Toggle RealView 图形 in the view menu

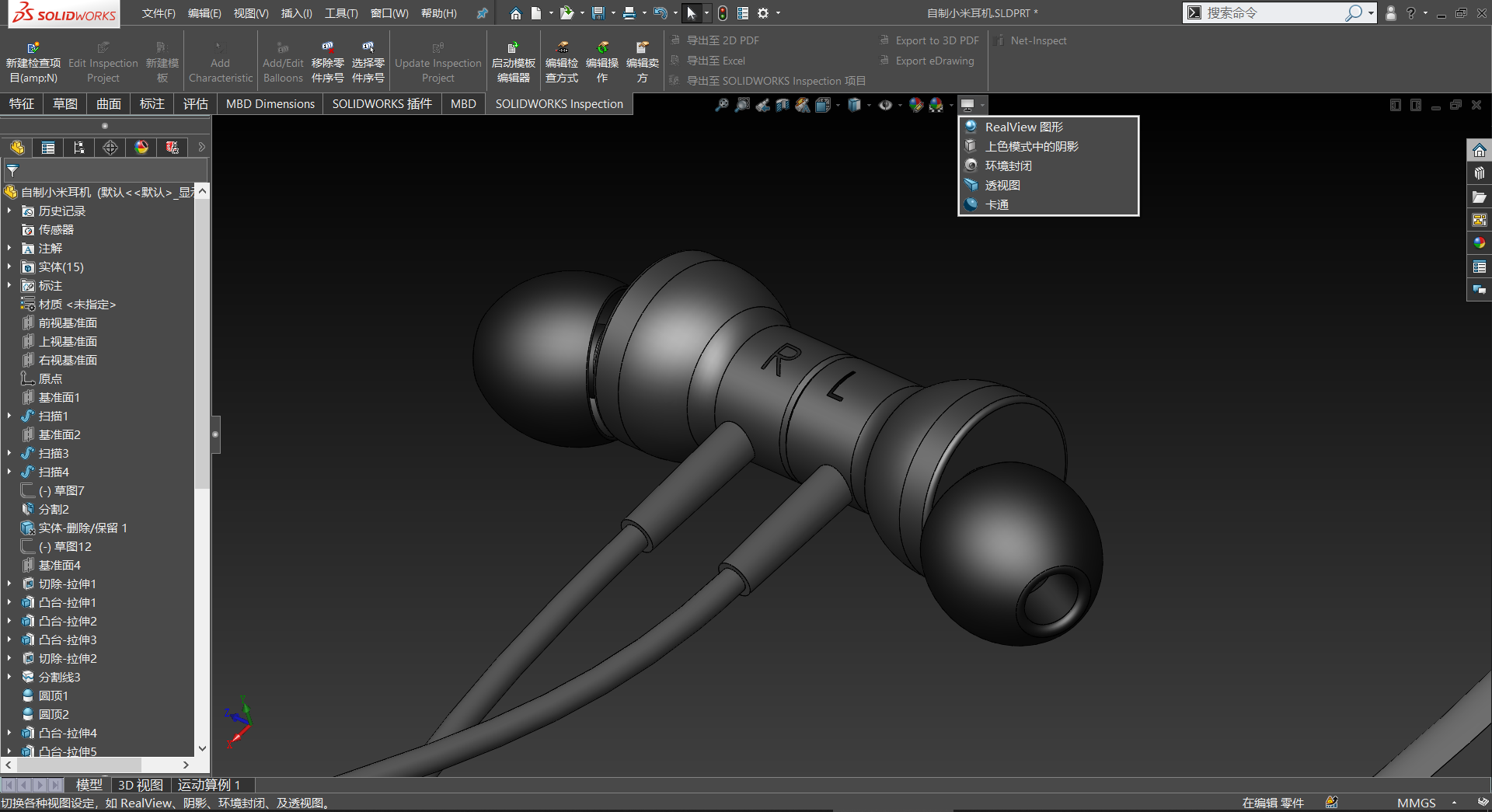click(x=1020, y=127)
